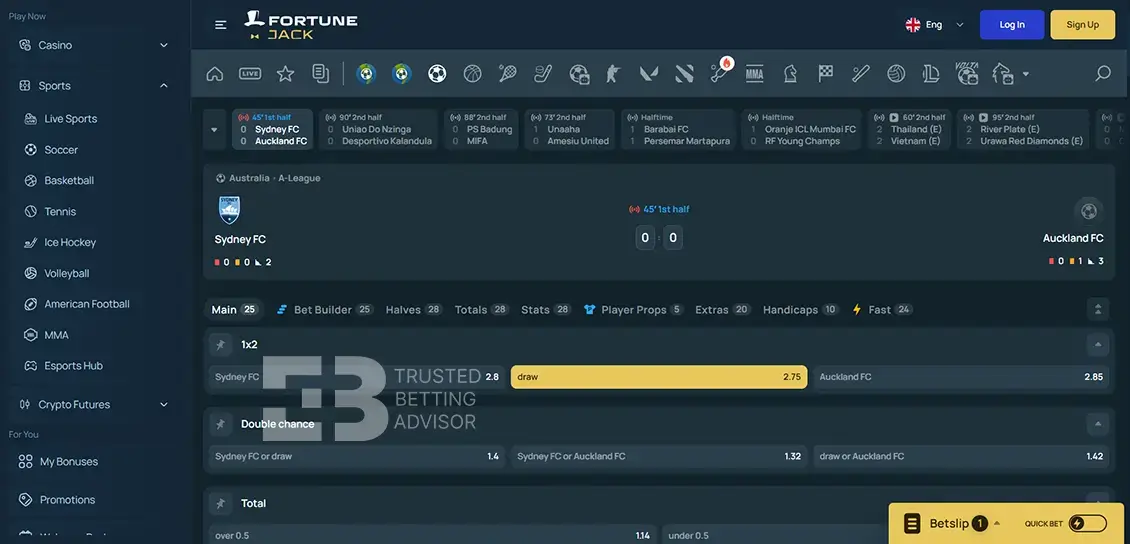This screenshot has height=544, width=1130.
Task: Collapse the Double chance market section
Action: [1098, 424]
